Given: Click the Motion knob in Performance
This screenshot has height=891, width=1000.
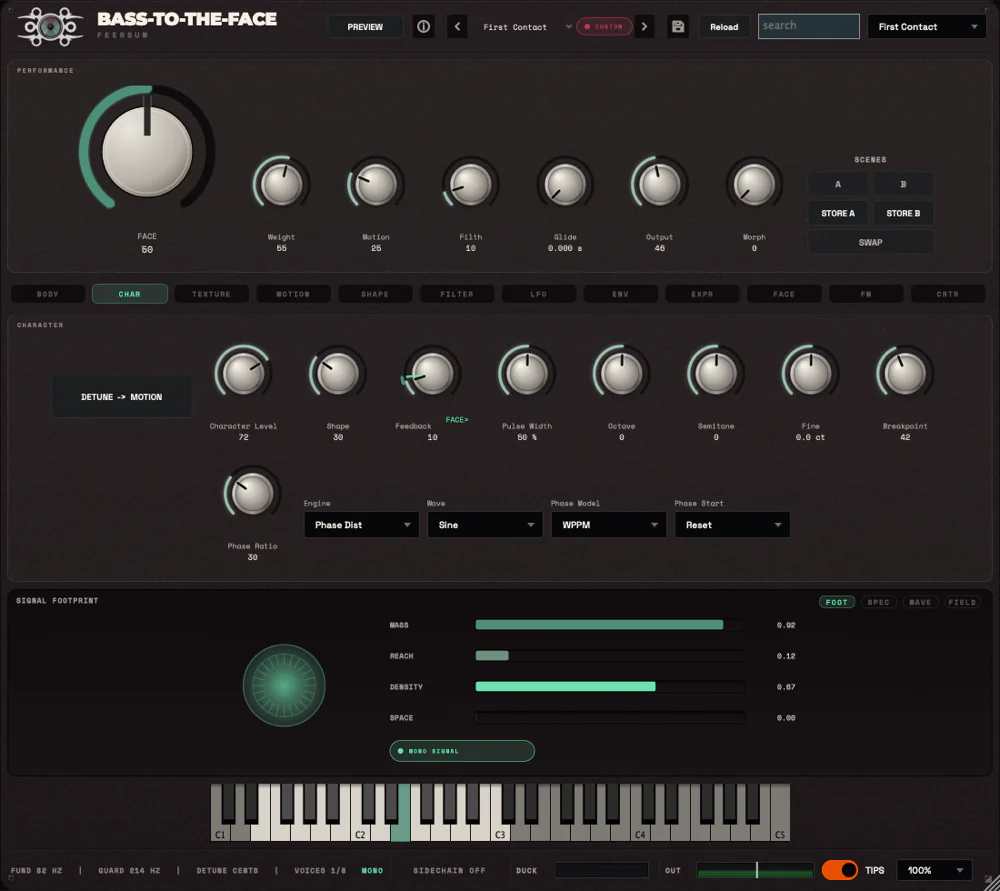Looking at the screenshot, I should click(376, 184).
